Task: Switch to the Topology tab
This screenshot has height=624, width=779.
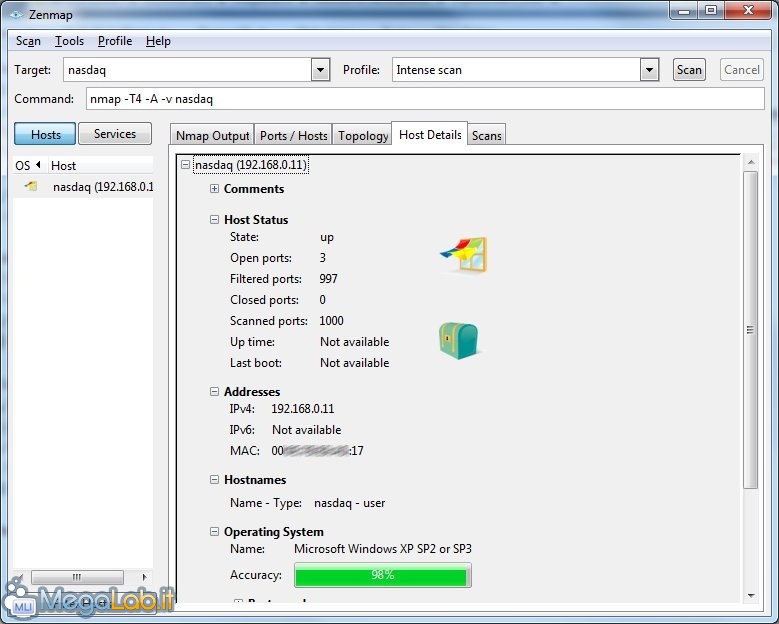Action: (x=363, y=135)
